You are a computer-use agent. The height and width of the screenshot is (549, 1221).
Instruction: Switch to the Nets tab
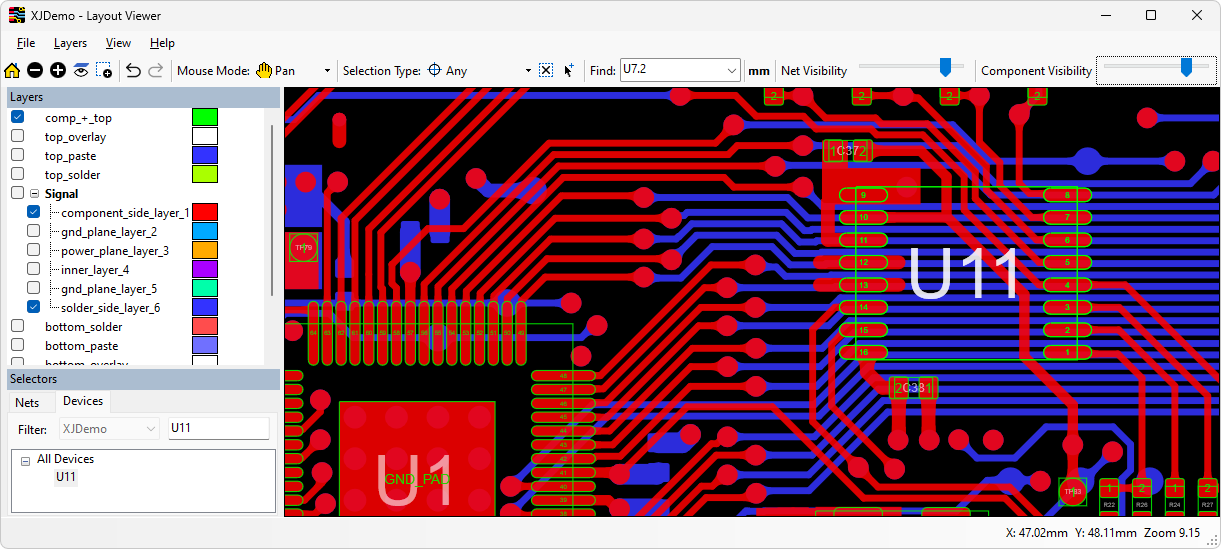click(x=28, y=402)
